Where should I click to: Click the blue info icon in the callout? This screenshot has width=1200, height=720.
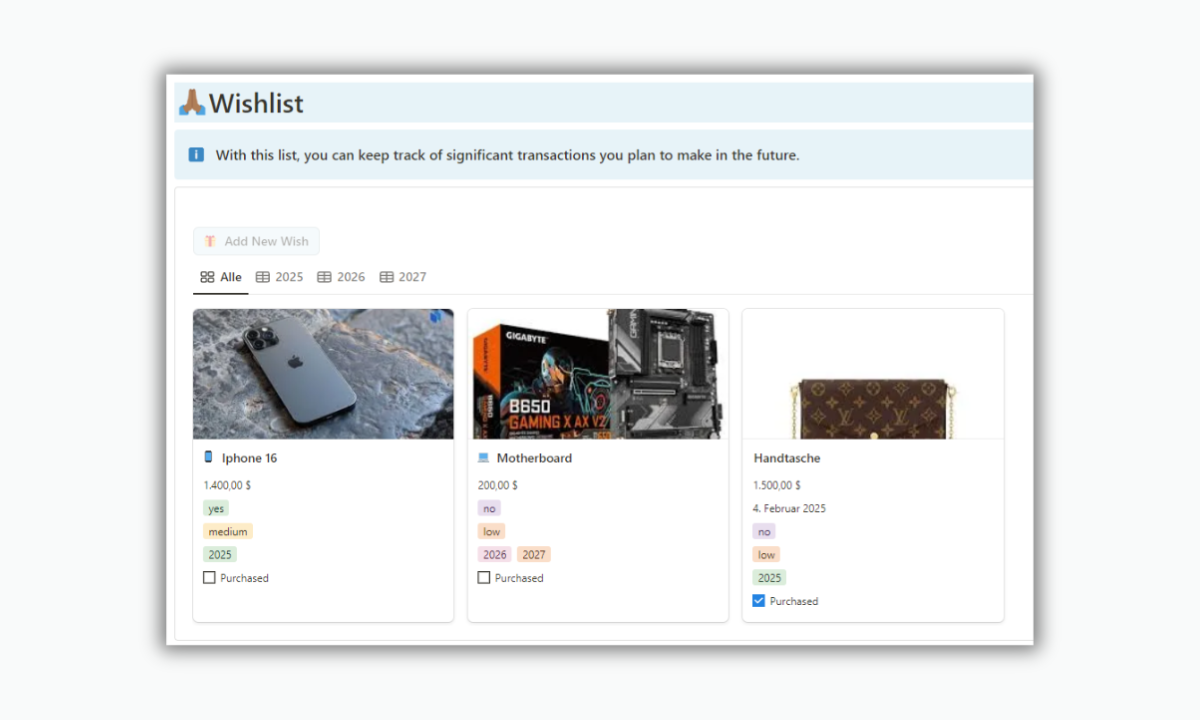pyautogui.click(x=196, y=155)
